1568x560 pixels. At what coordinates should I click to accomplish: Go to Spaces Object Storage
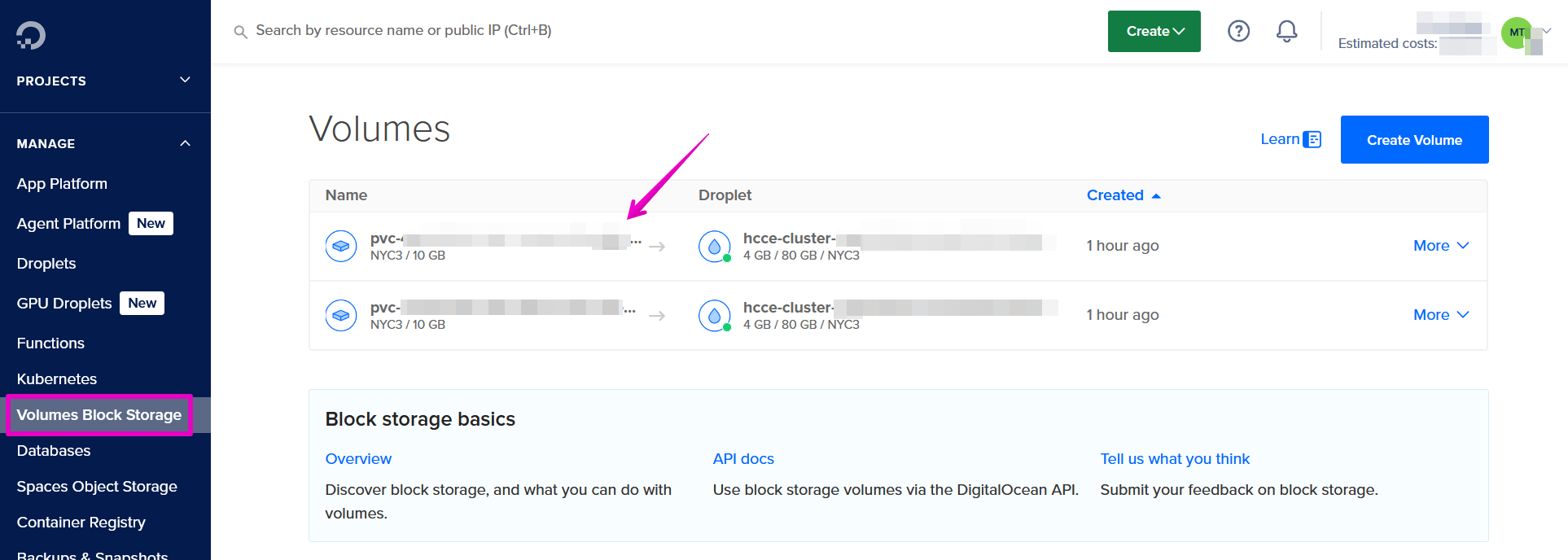97,487
